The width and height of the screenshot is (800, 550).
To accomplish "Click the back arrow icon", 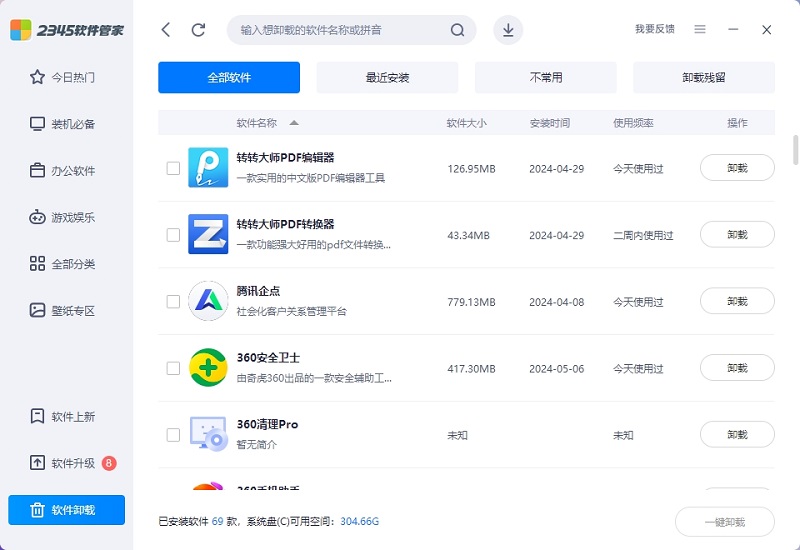I will point(166,30).
